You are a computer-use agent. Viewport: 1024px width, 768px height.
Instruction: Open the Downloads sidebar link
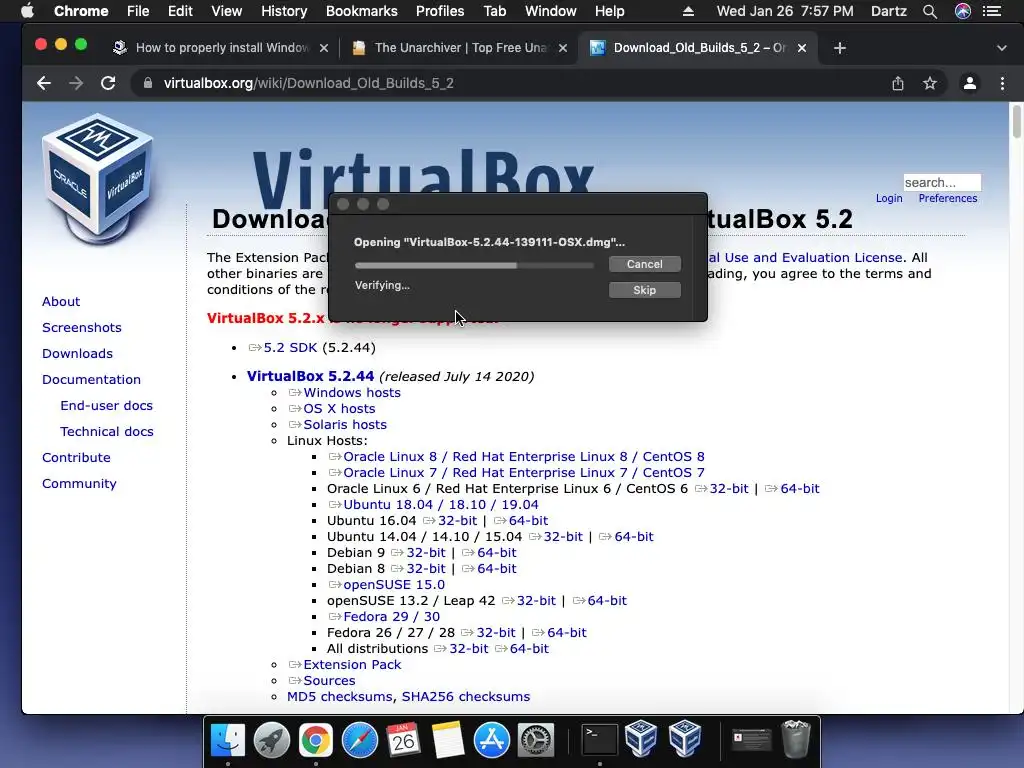point(77,353)
